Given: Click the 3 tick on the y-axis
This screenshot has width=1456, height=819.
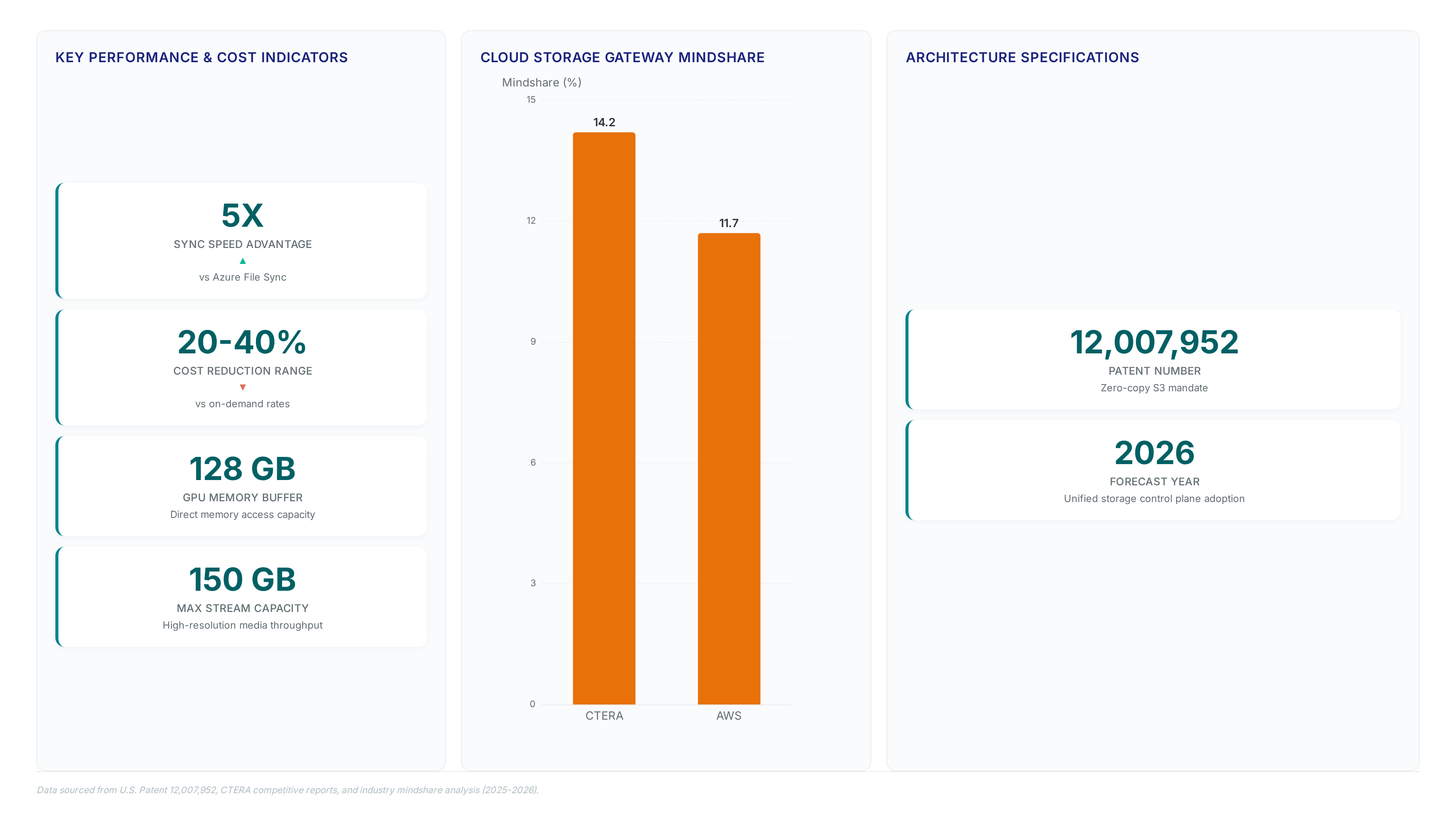Looking at the screenshot, I should (533, 583).
